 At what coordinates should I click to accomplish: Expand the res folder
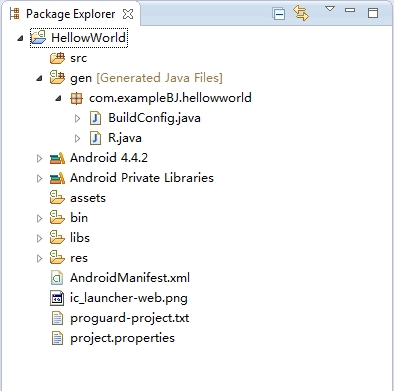(39, 258)
